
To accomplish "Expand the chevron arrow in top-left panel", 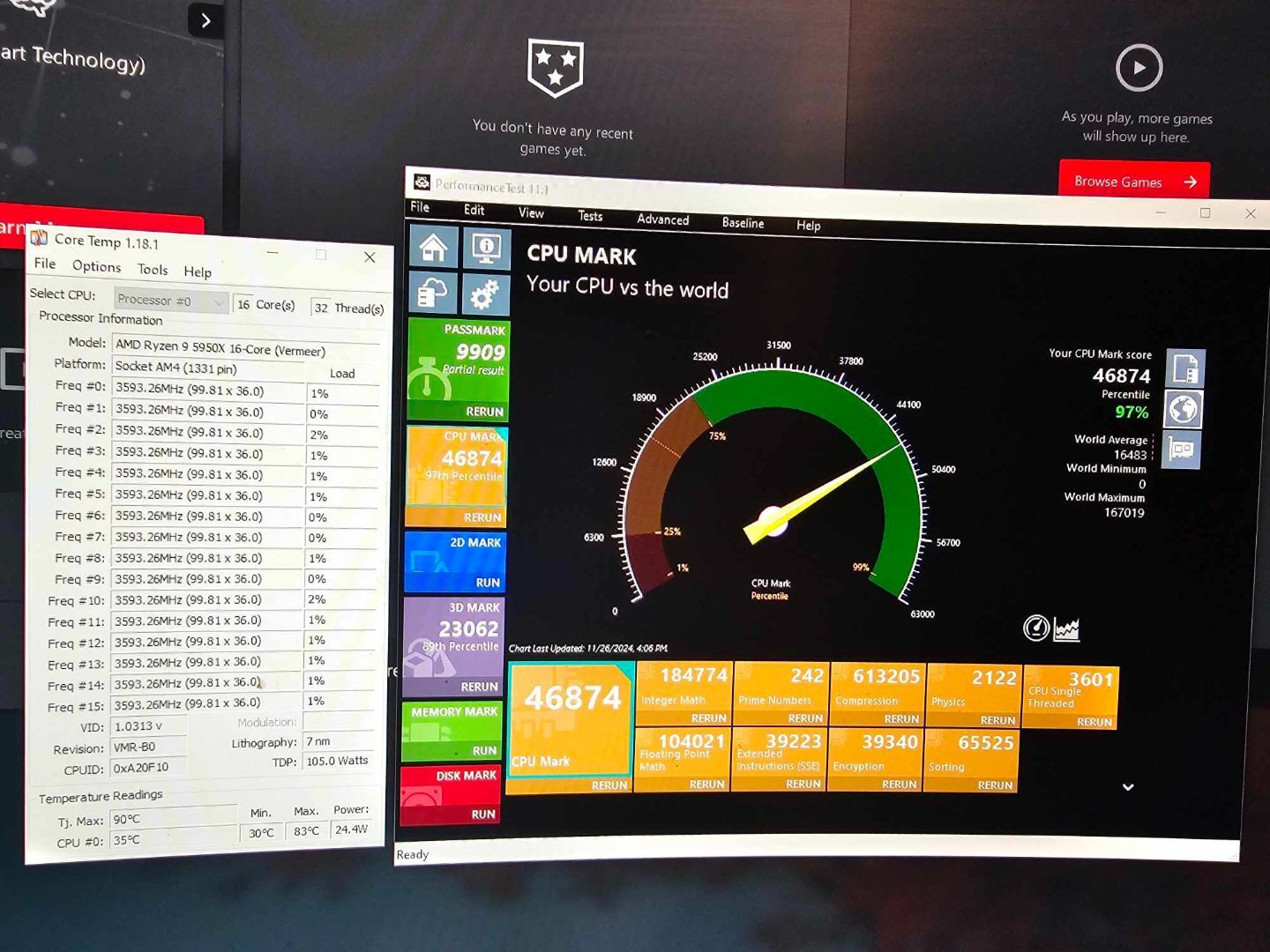I will click(x=205, y=19).
